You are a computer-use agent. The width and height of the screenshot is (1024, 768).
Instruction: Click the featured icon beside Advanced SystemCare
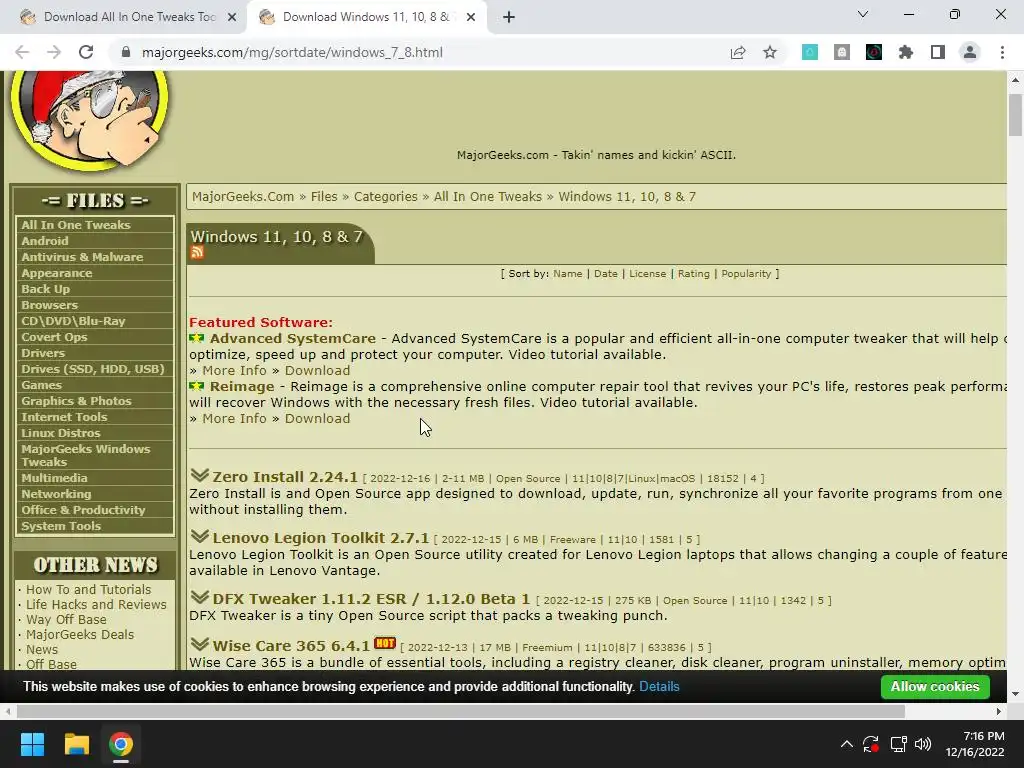pos(197,338)
